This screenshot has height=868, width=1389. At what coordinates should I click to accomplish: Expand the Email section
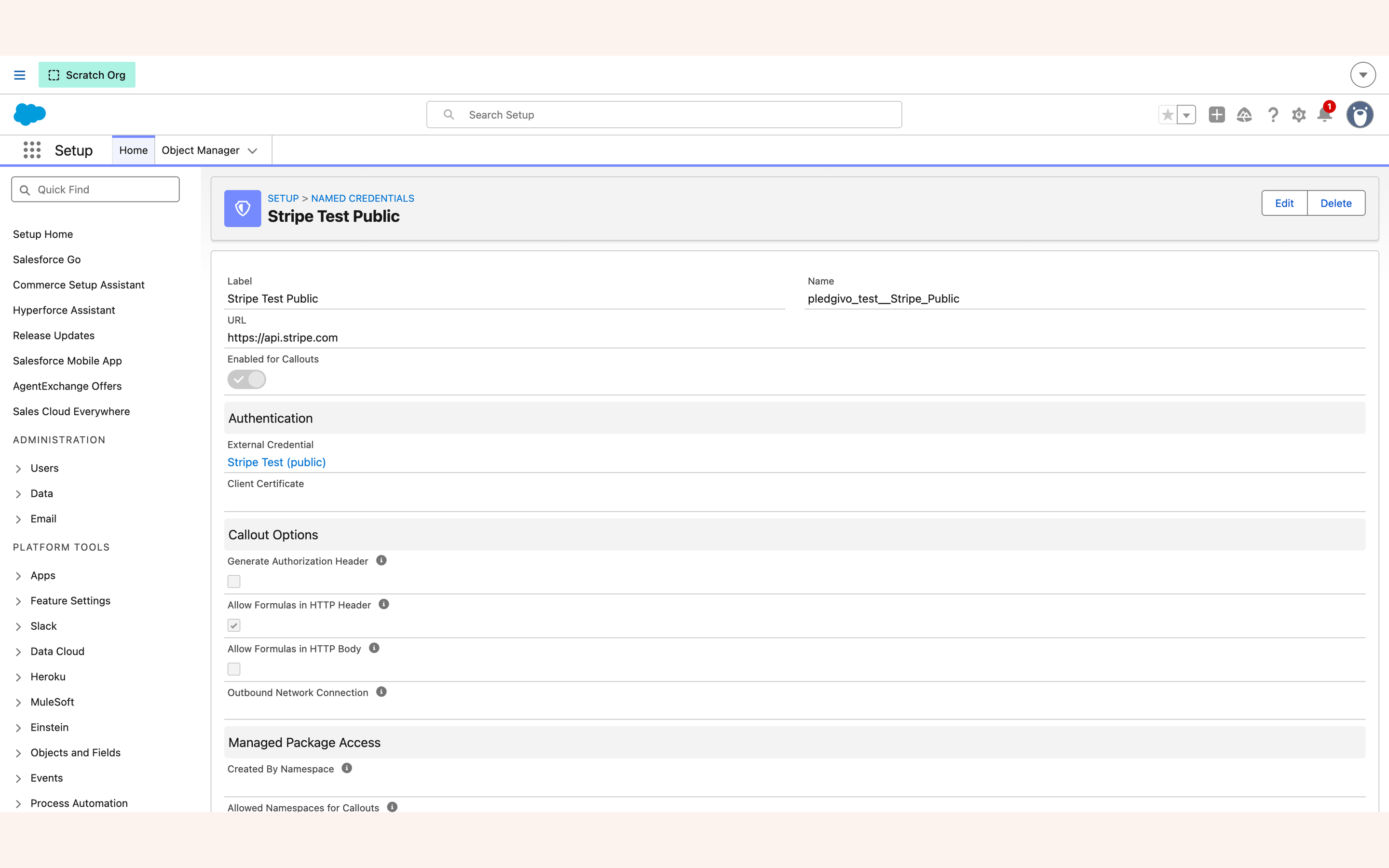(18, 519)
